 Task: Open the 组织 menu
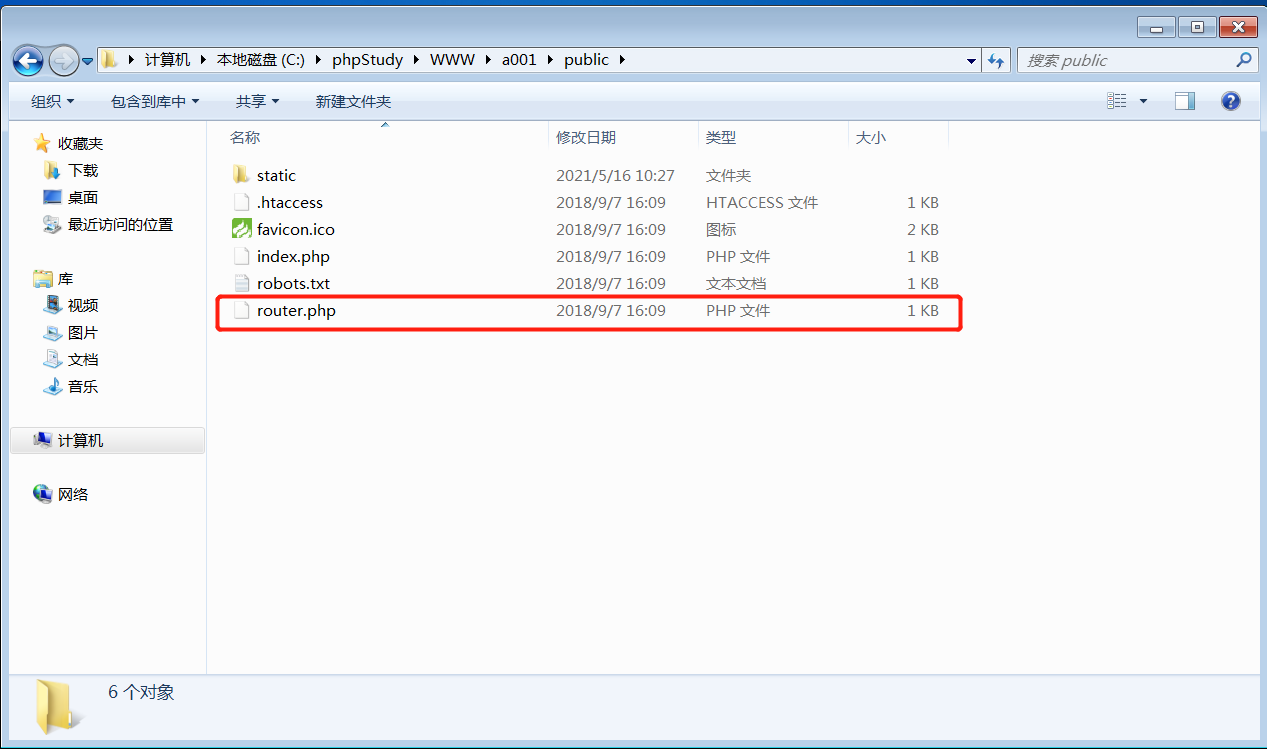pos(52,101)
